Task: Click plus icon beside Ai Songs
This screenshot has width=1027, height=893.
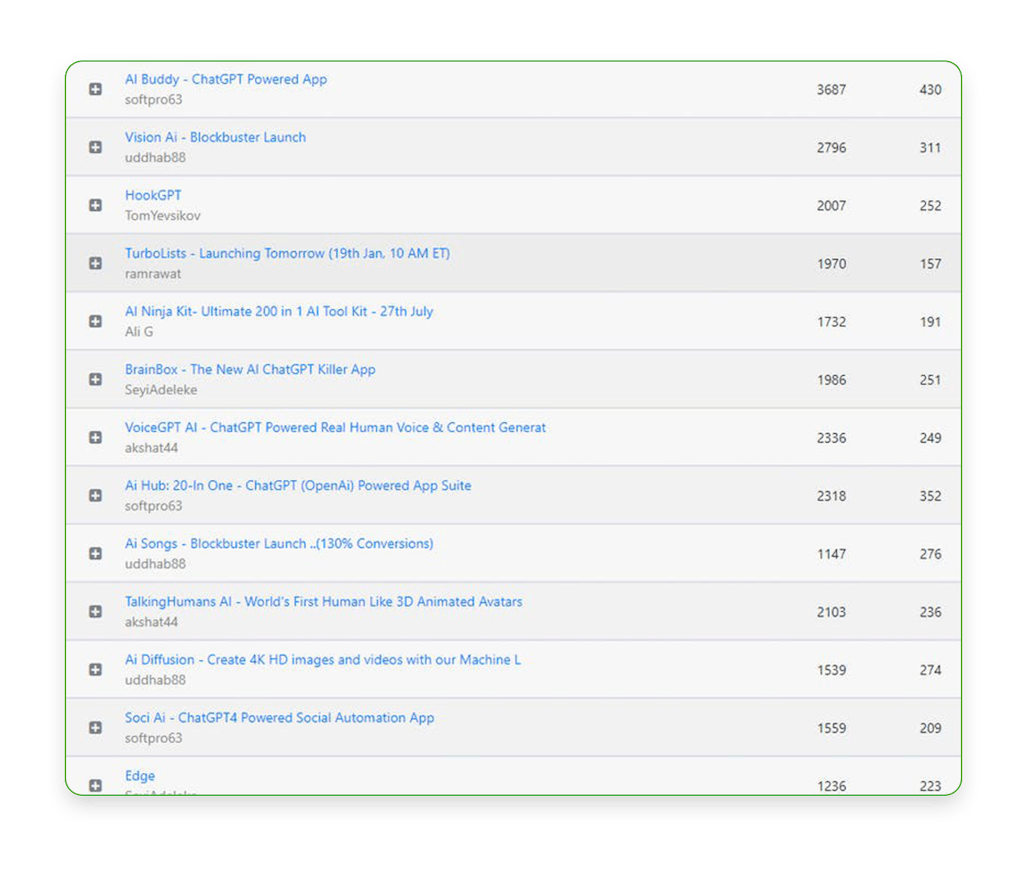Action: coord(95,553)
